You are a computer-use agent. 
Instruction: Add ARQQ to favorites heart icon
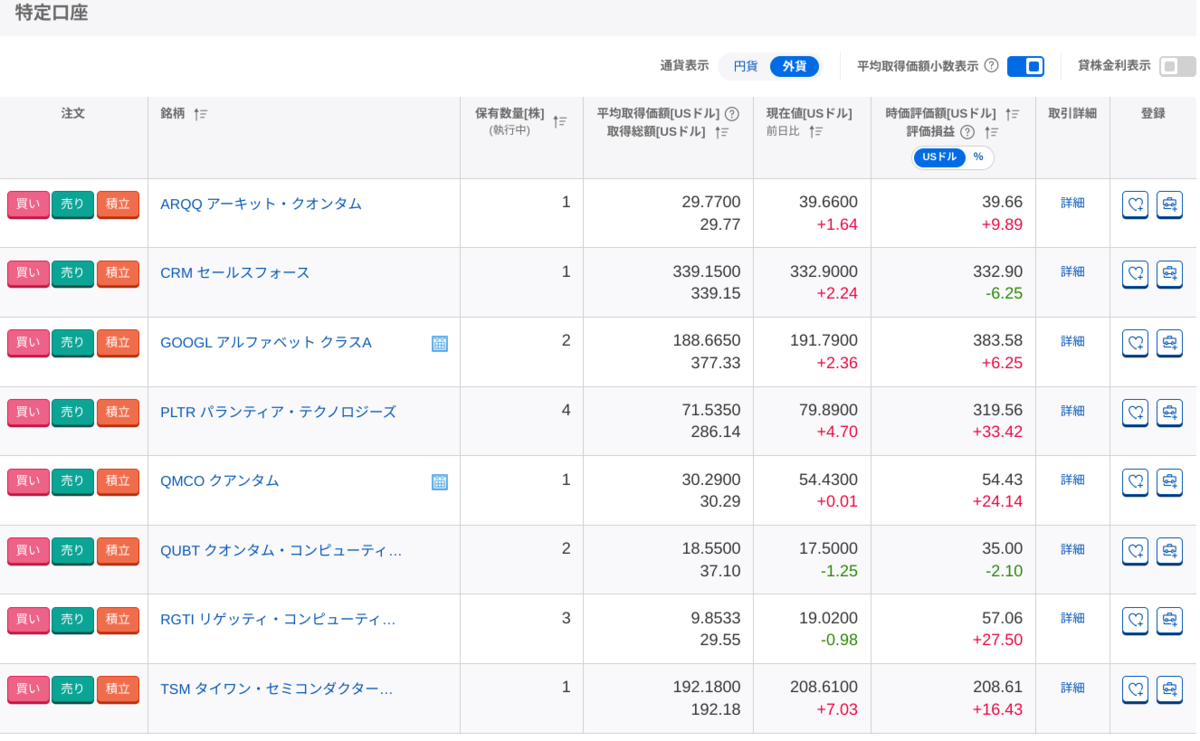click(1135, 204)
